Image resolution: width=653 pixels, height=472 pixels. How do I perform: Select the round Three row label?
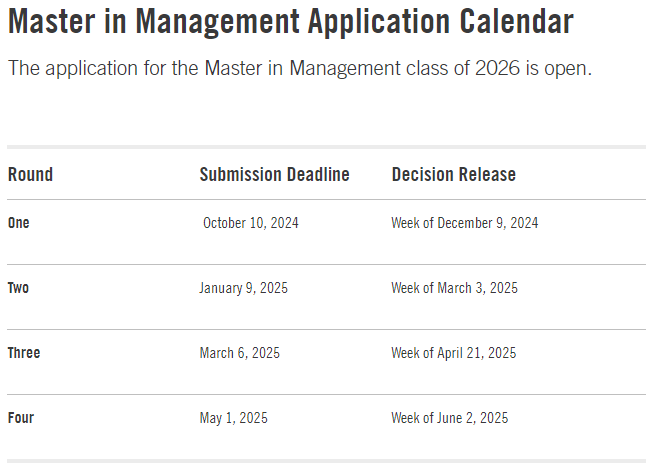(x=24, y=353)
